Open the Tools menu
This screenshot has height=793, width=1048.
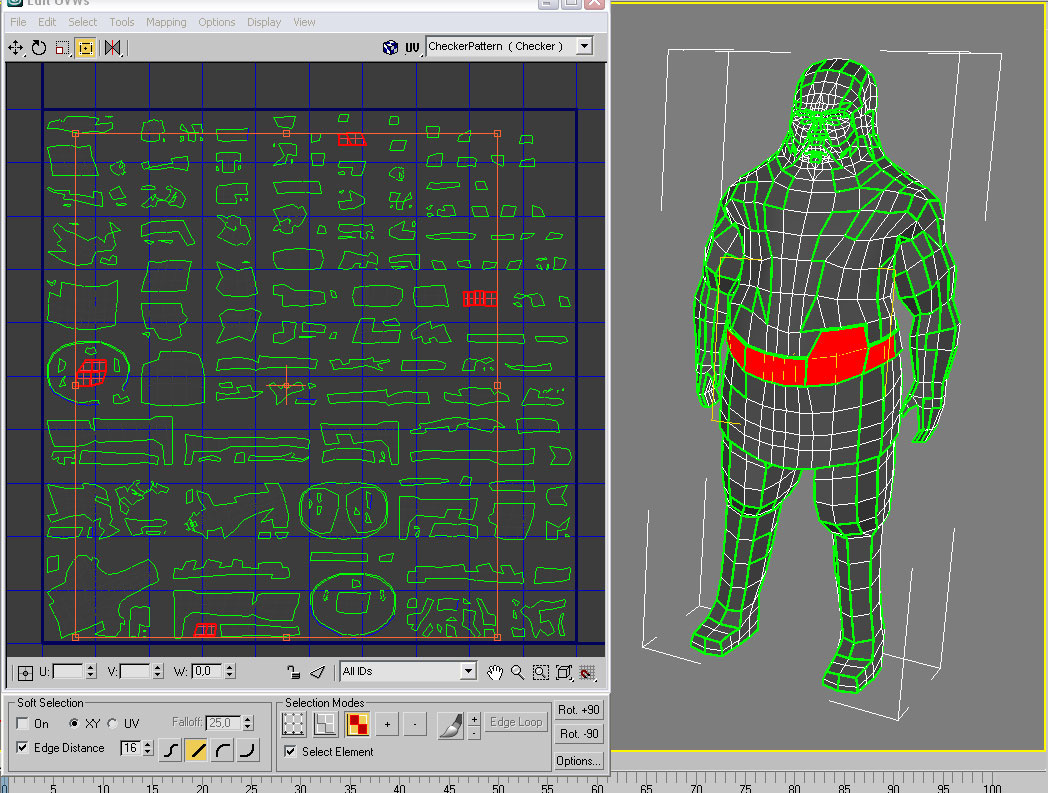(122, 22)
